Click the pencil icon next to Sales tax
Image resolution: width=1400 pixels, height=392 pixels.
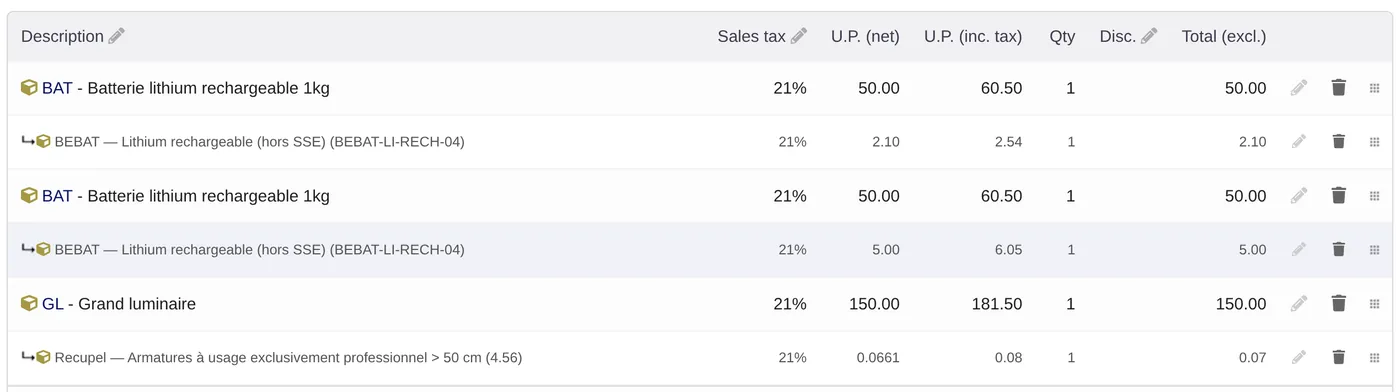coord(799,36)
